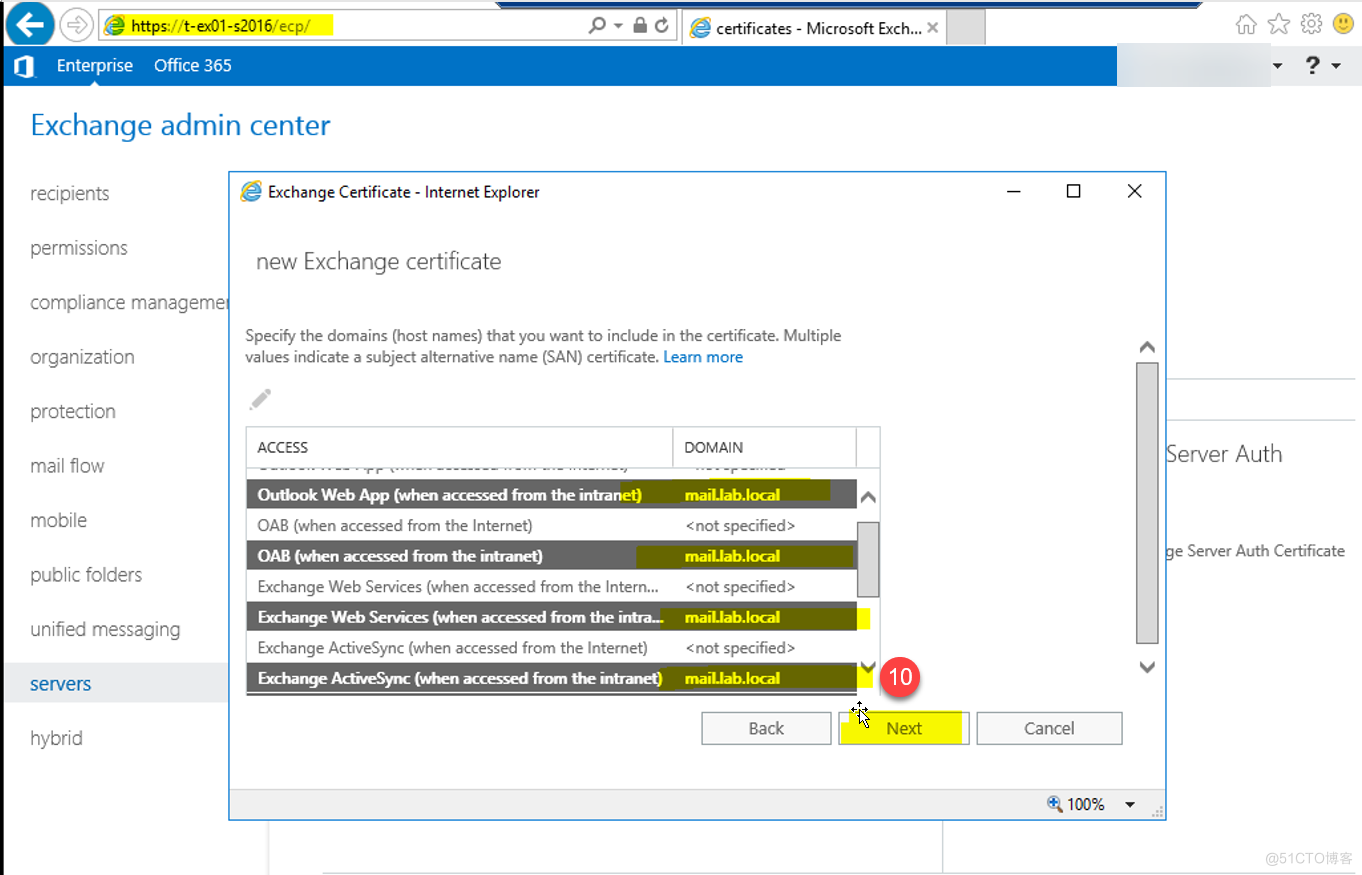Screen dimensions: 1362x875
Task: Open the browser Tools gear icon
Action: click(x=1311, y=24)
